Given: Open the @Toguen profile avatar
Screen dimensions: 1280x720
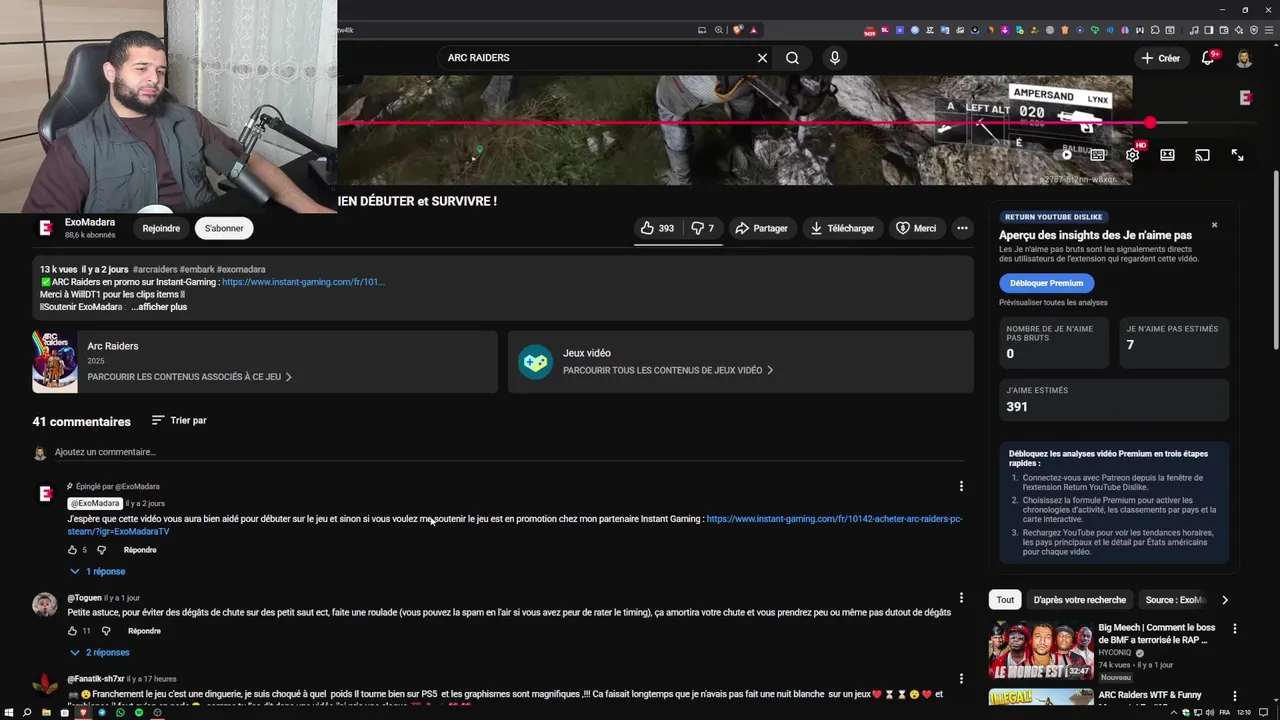Looking at the screenshot, I should click(45, 604).
